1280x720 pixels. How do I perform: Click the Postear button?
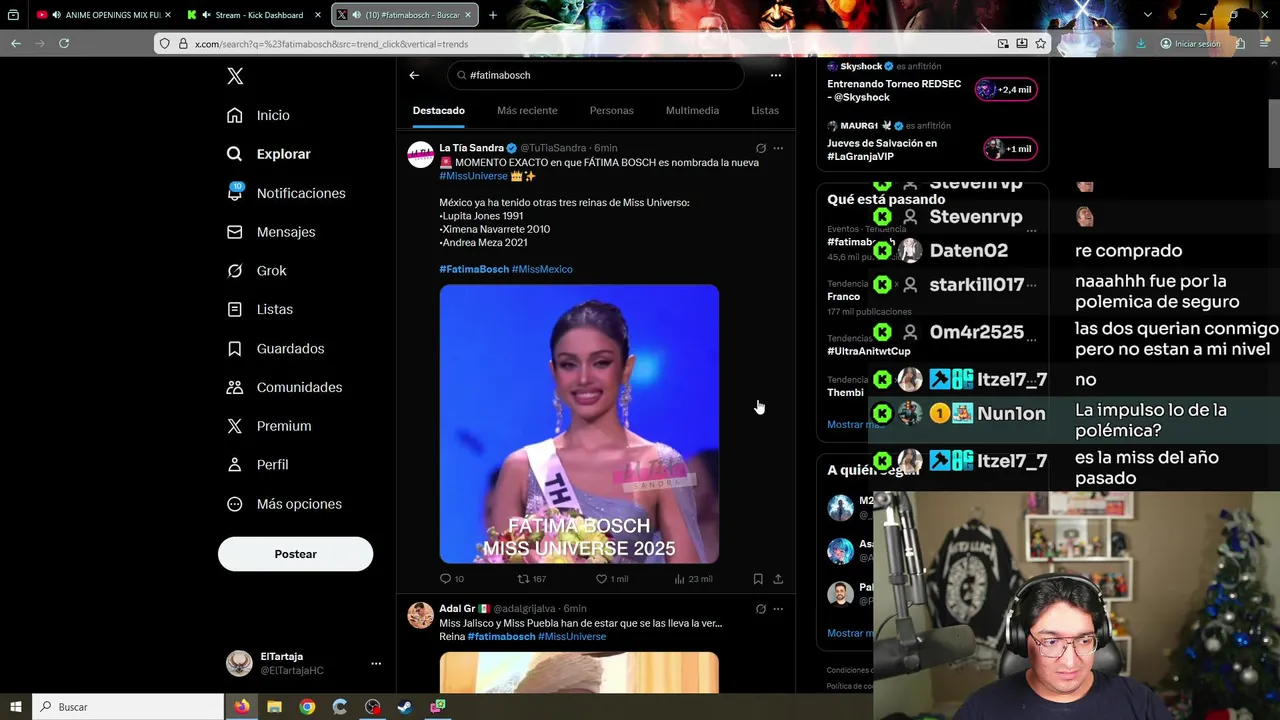click(295, 554)
